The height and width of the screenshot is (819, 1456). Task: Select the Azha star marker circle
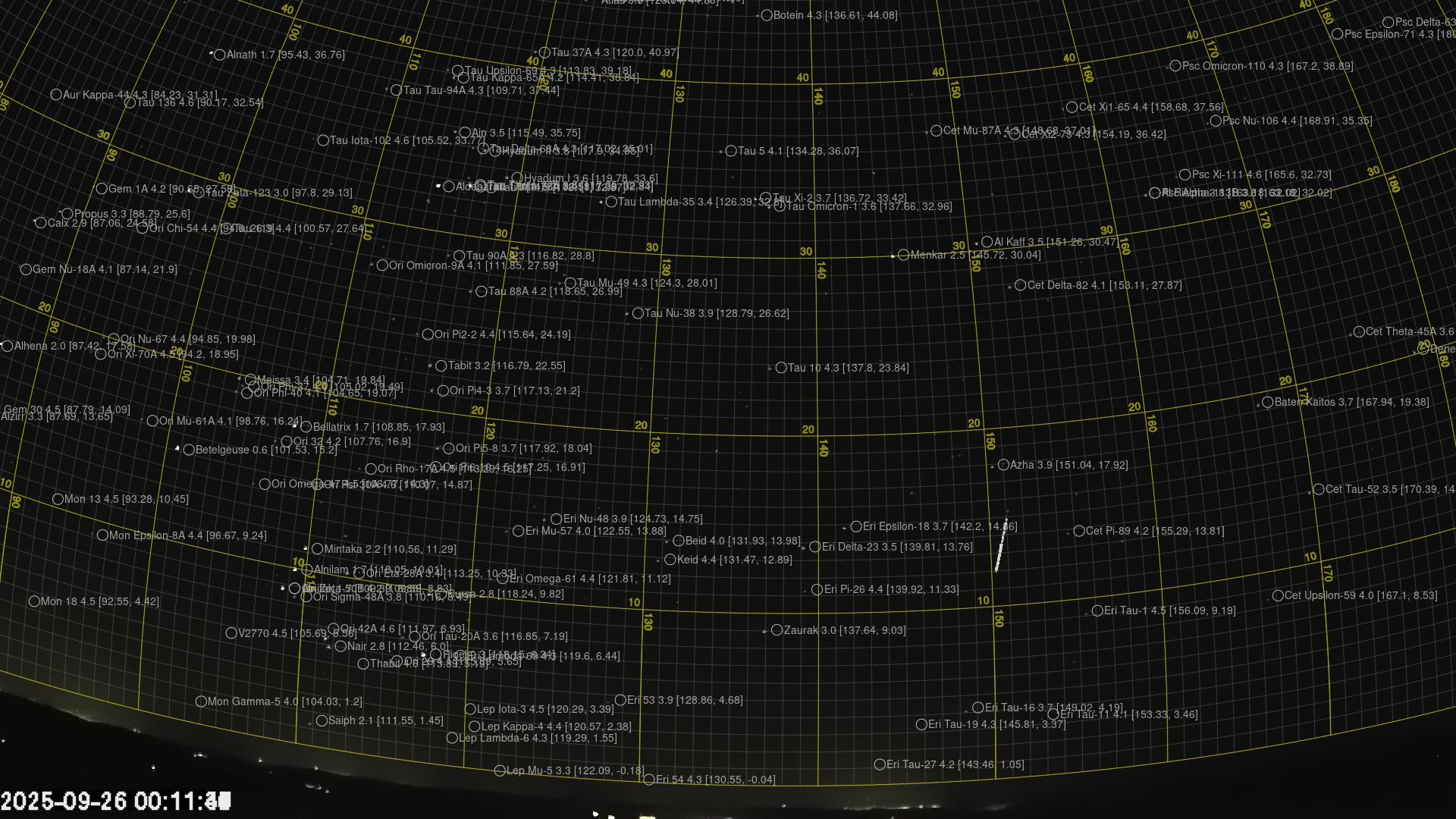coord(1003,465)
